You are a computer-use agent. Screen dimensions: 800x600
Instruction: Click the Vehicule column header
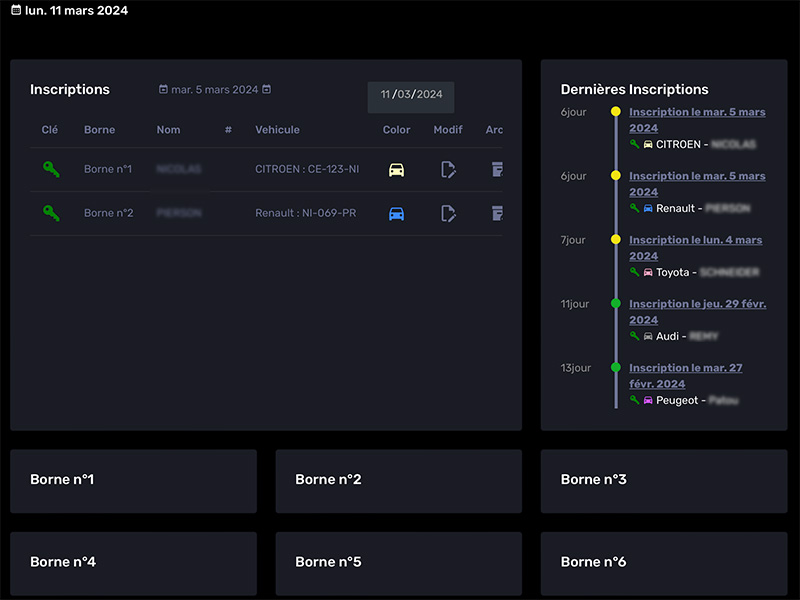(277, 130)
